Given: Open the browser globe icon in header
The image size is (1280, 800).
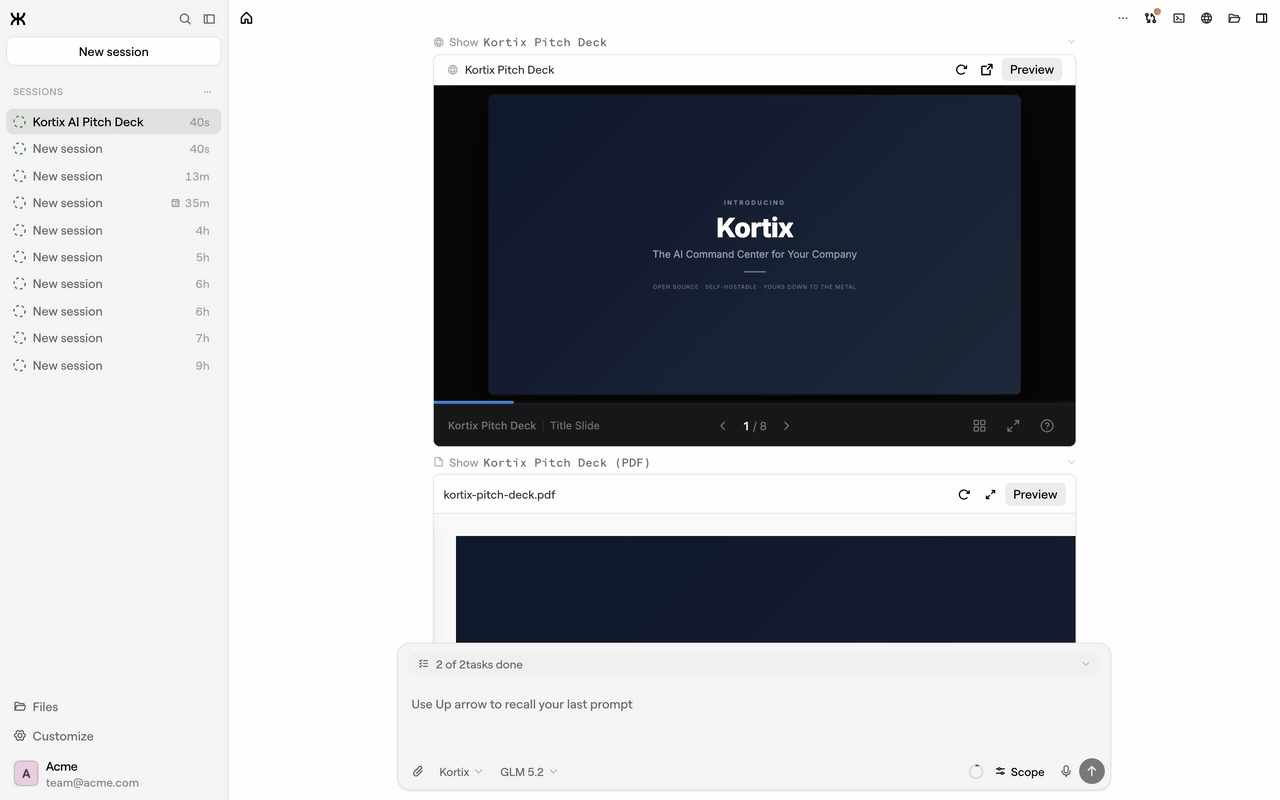Looking at the screenshot, I should point(1207,18).
